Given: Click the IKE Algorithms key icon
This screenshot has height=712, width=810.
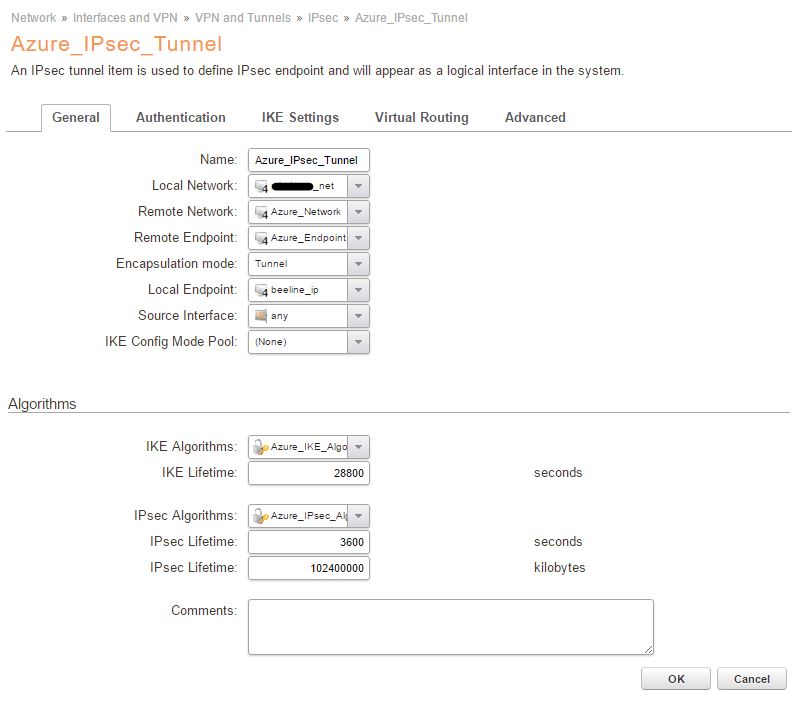Looking at the screenshot, I should tap(261, 447).
